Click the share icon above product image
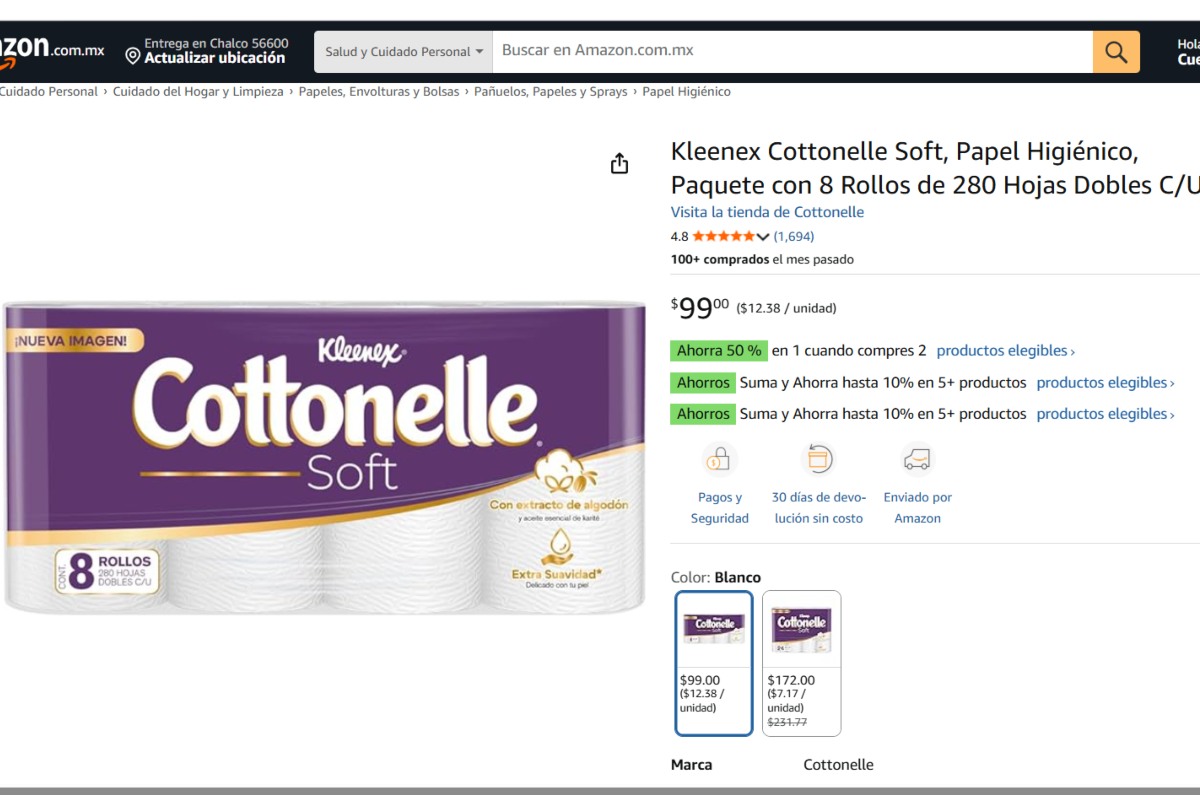 (x=619, y=164)
